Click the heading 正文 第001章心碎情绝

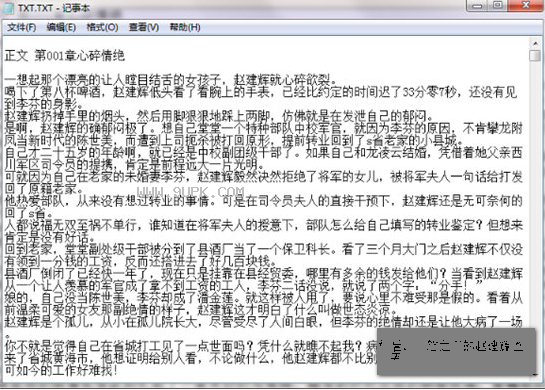(x=65, y=56)
